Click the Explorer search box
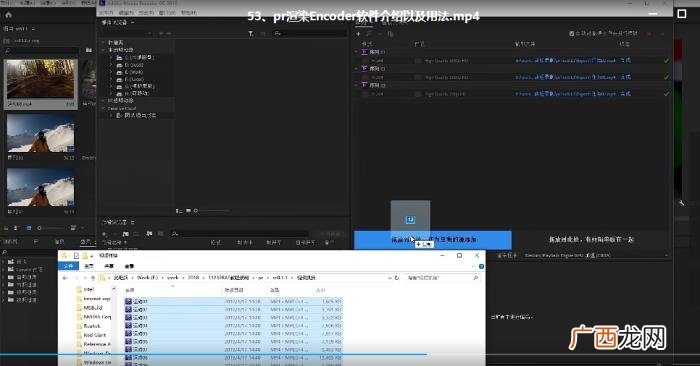This screenshot has height=366, width=700. tap(443, 278)
